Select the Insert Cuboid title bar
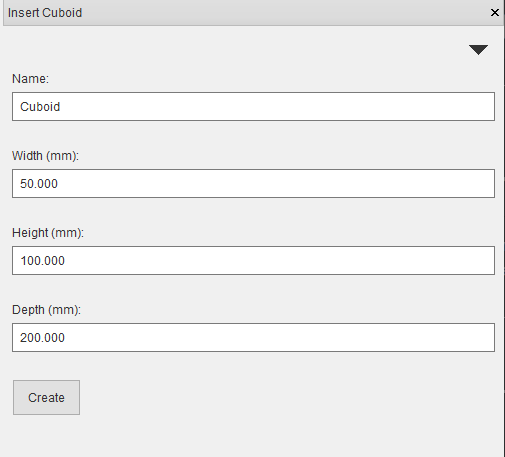 tap(253, 13)
